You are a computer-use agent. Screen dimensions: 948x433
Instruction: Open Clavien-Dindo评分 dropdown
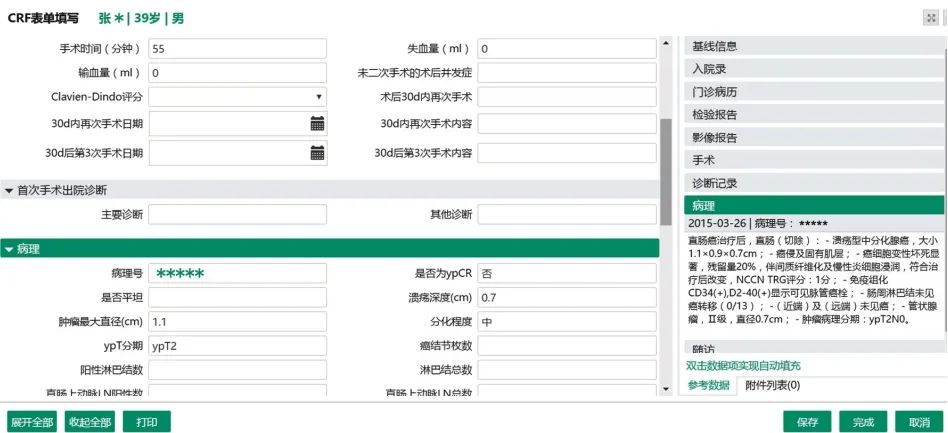[x=238, y=97]
